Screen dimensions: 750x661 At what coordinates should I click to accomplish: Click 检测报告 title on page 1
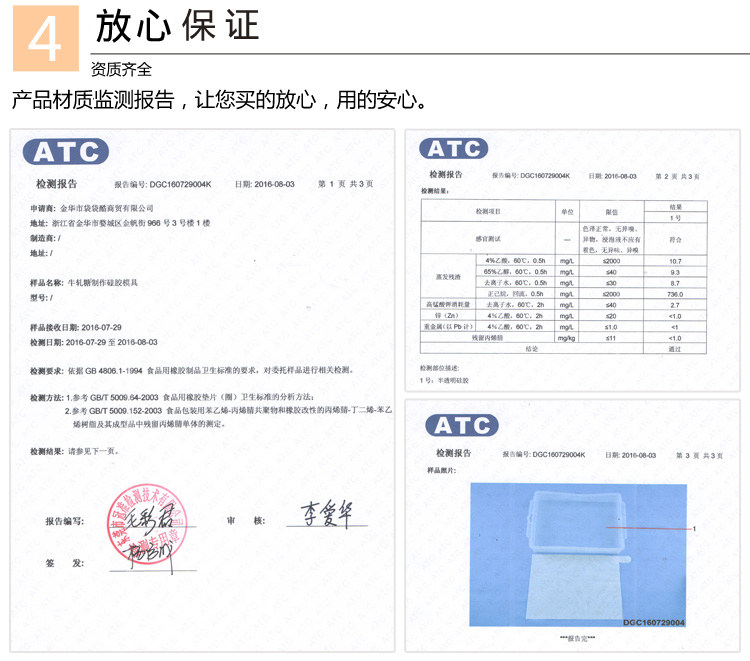(x=56, y=184)
